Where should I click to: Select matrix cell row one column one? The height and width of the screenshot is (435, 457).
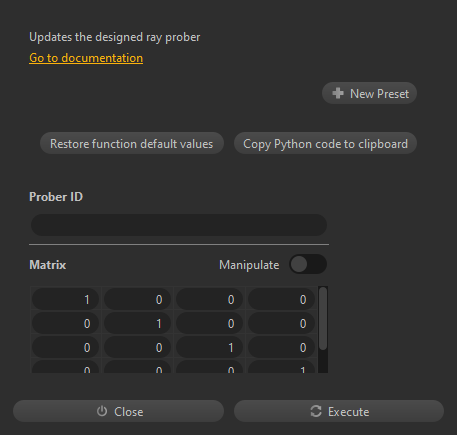pos(65,299)
